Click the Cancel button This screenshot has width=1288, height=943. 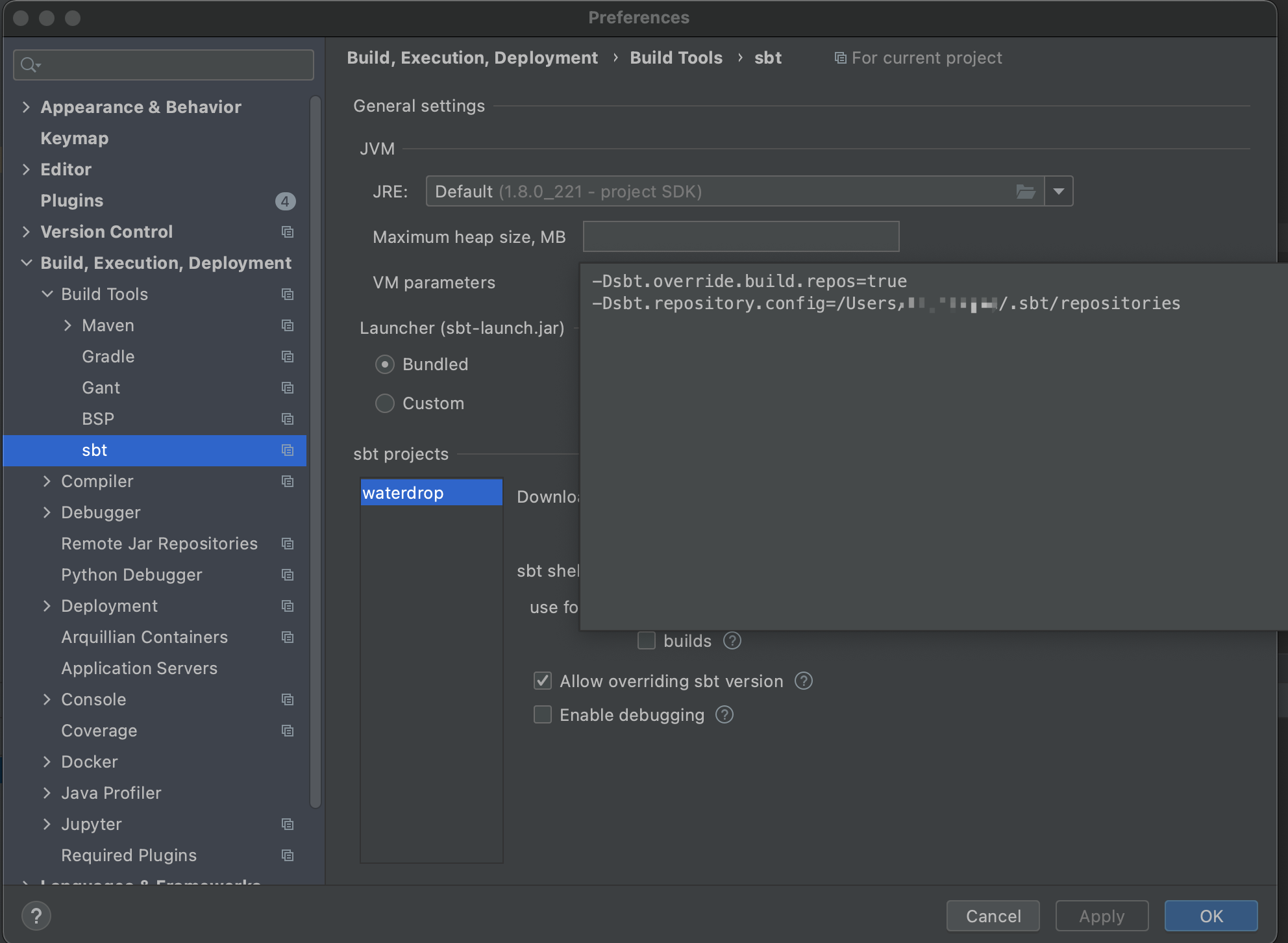[x=993, y=916]
